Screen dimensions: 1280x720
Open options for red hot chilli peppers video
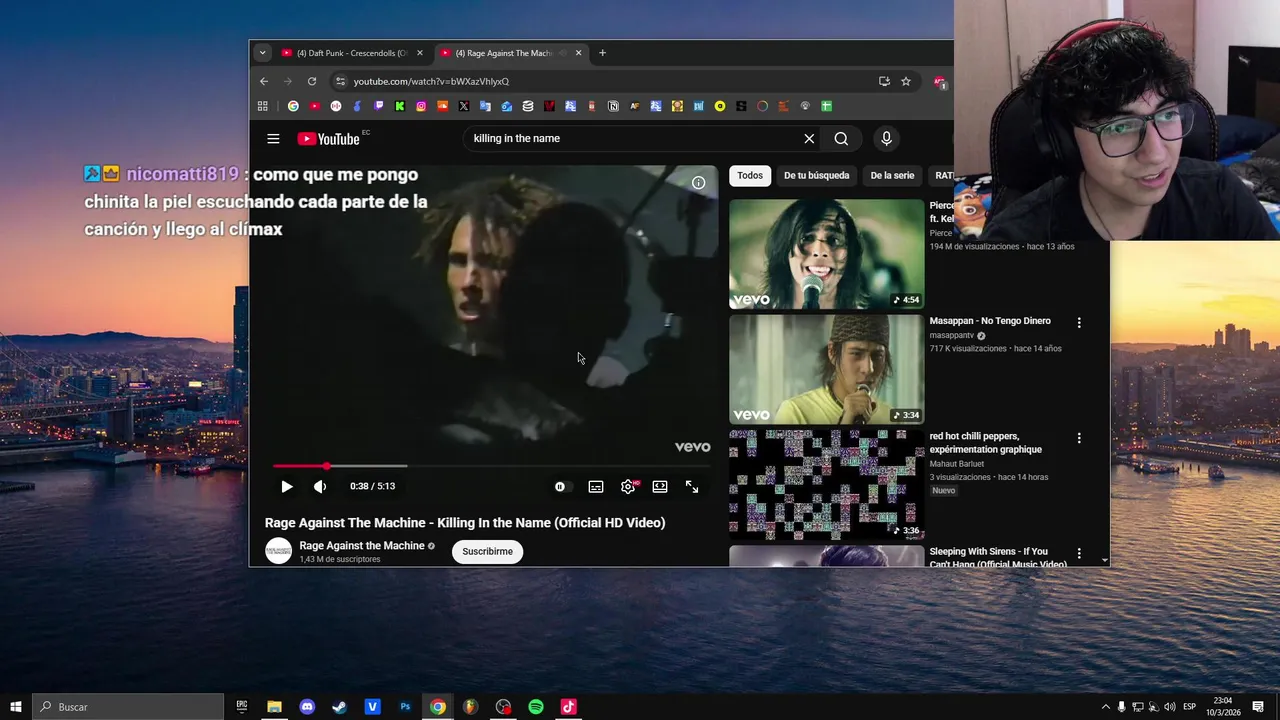[x=1079, y=438]
